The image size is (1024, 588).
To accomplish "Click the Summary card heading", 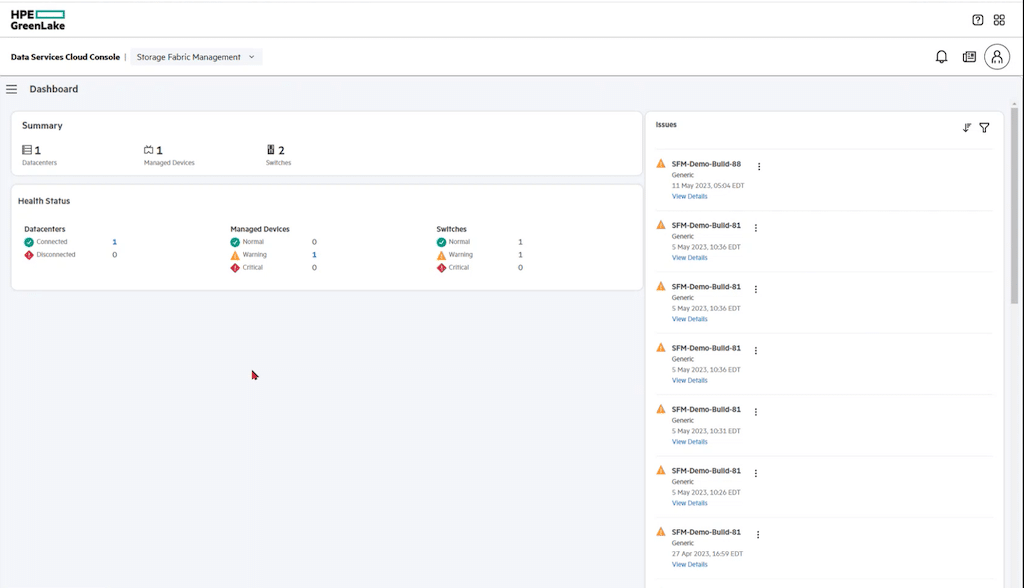I will [42, 125].
